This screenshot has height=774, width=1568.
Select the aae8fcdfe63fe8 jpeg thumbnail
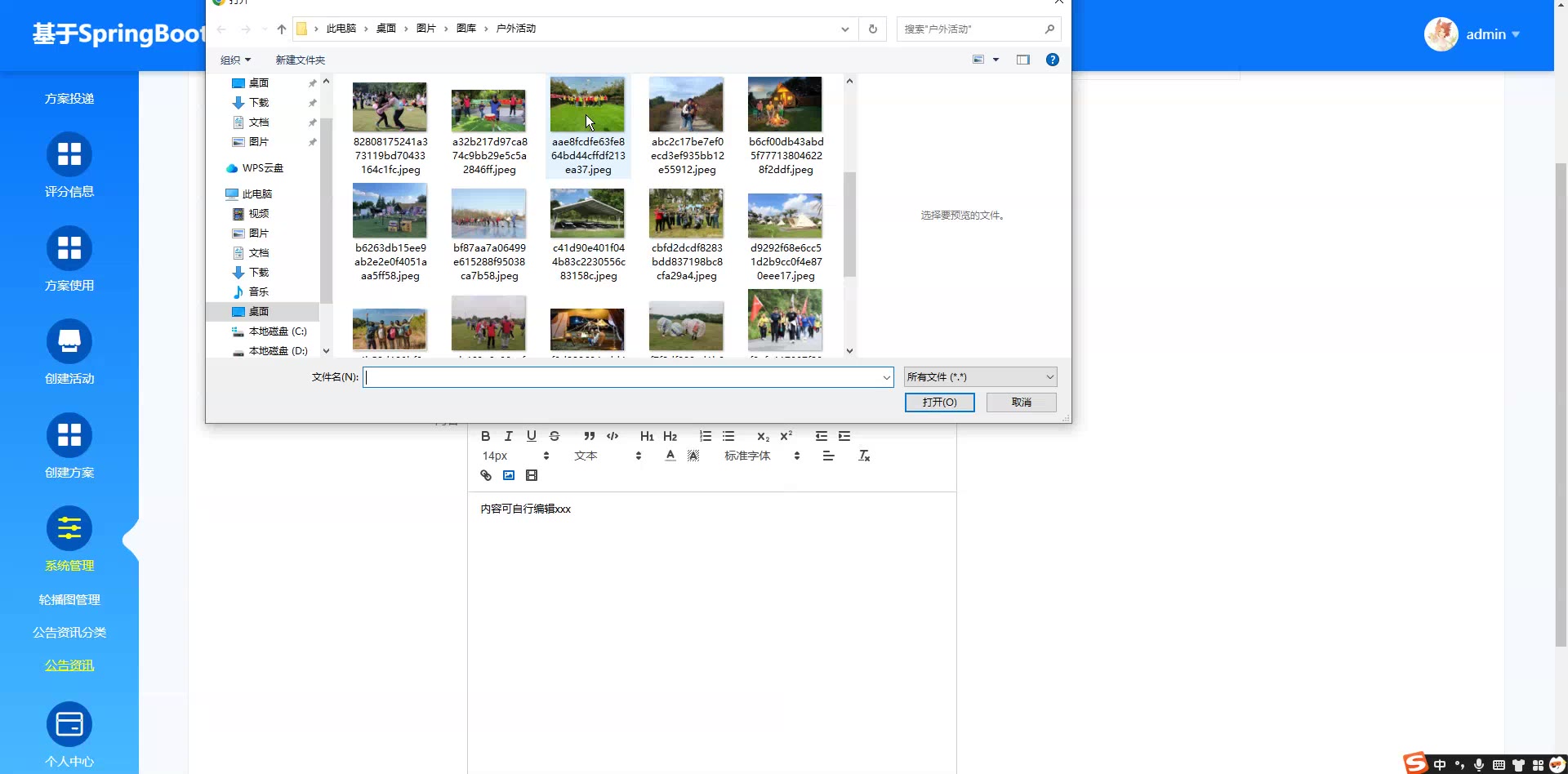point(587,106)
